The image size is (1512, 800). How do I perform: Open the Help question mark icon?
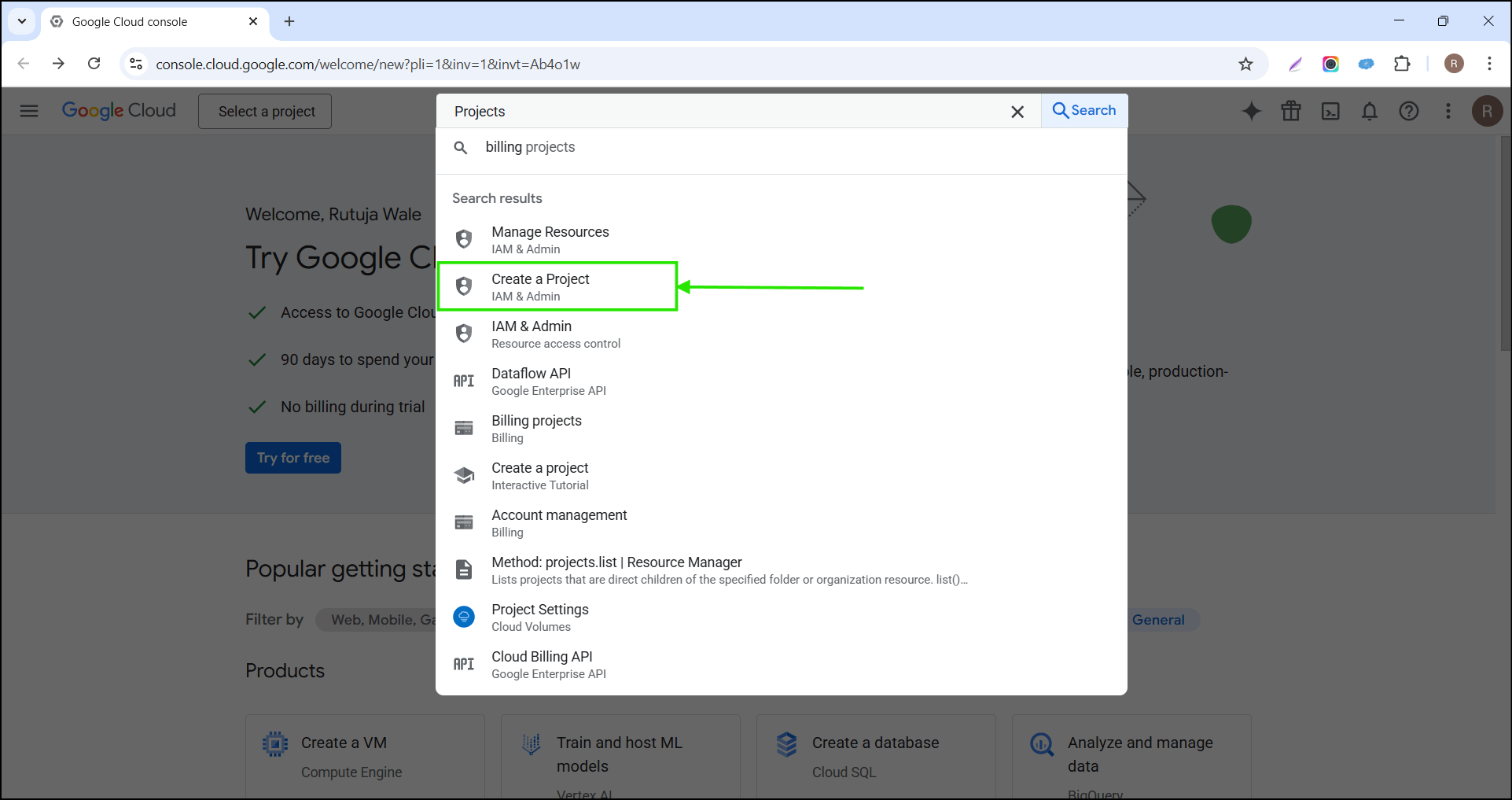(x=1408, y=111)
